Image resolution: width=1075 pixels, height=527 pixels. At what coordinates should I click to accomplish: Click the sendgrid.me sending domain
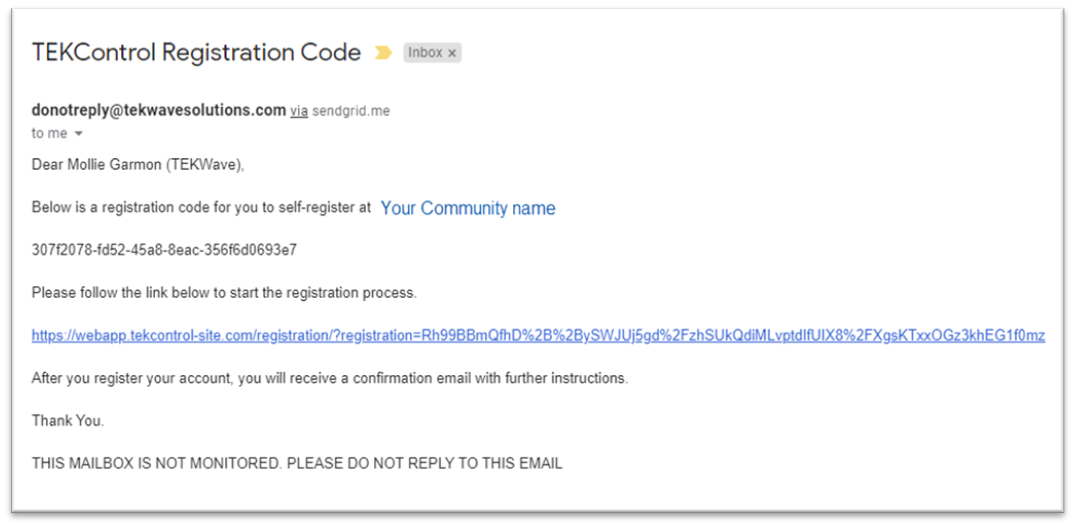351,111
